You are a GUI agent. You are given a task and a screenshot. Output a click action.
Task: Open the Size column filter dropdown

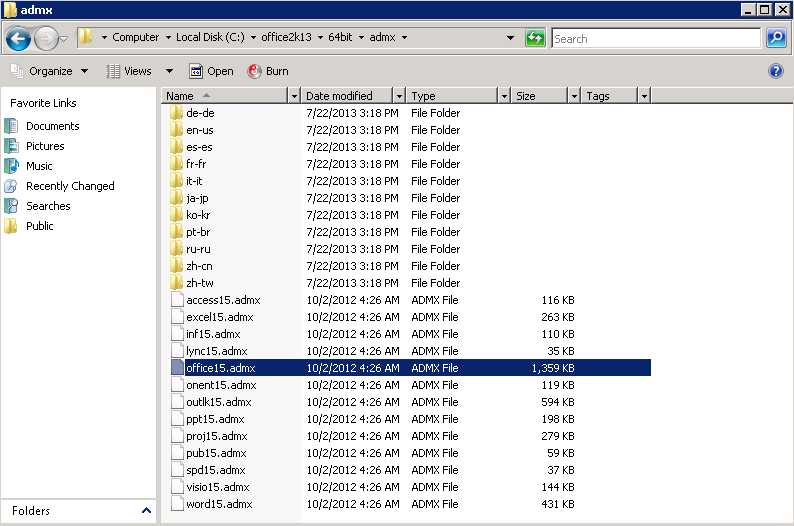pyautogui.click(x=574, y=96)
